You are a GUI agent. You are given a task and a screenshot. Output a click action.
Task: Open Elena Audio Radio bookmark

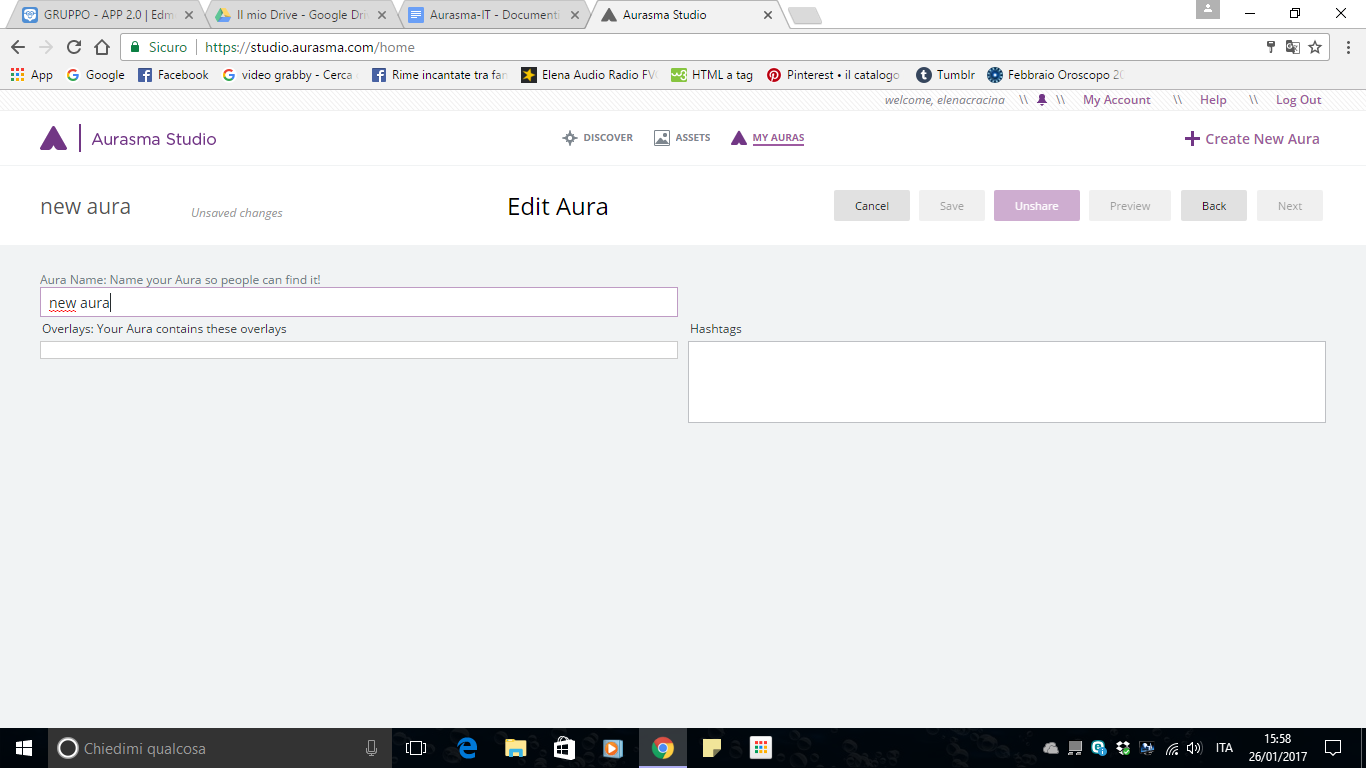[589, 75]
